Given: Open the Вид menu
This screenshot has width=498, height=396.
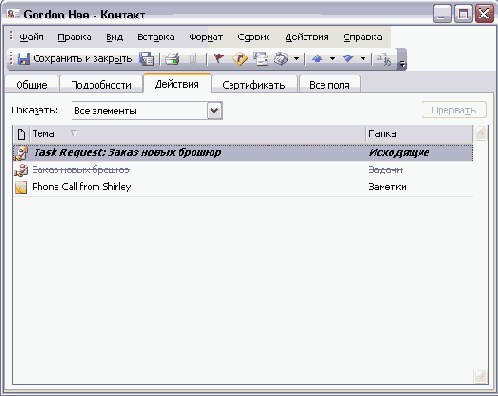Looking at the screenshot, I should [115, 37].
